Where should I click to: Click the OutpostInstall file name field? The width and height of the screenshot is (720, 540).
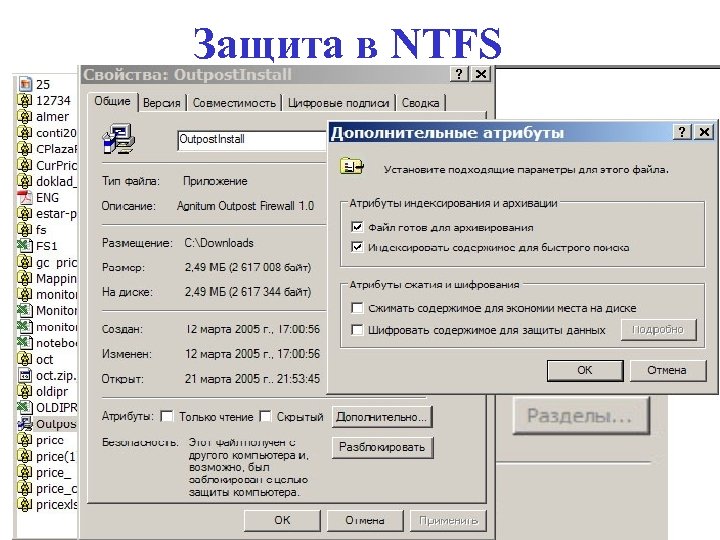pos(252,140)
